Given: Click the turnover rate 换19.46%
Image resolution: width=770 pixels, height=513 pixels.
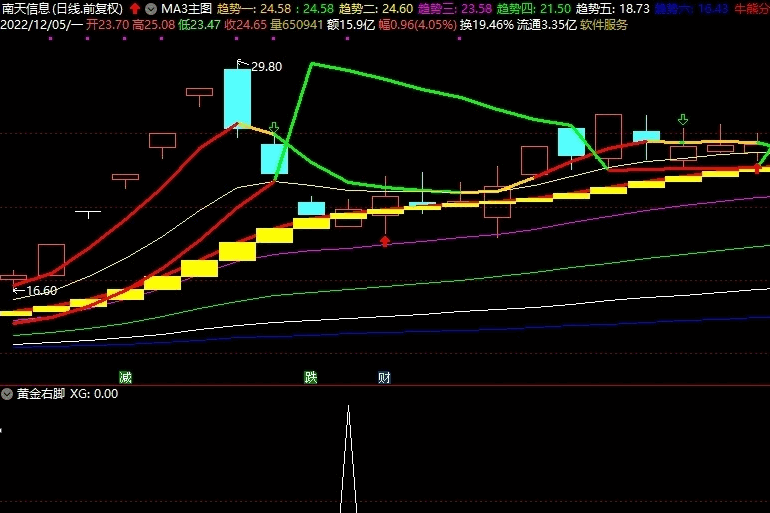Looking at the screenshot, I should point(487,25).
